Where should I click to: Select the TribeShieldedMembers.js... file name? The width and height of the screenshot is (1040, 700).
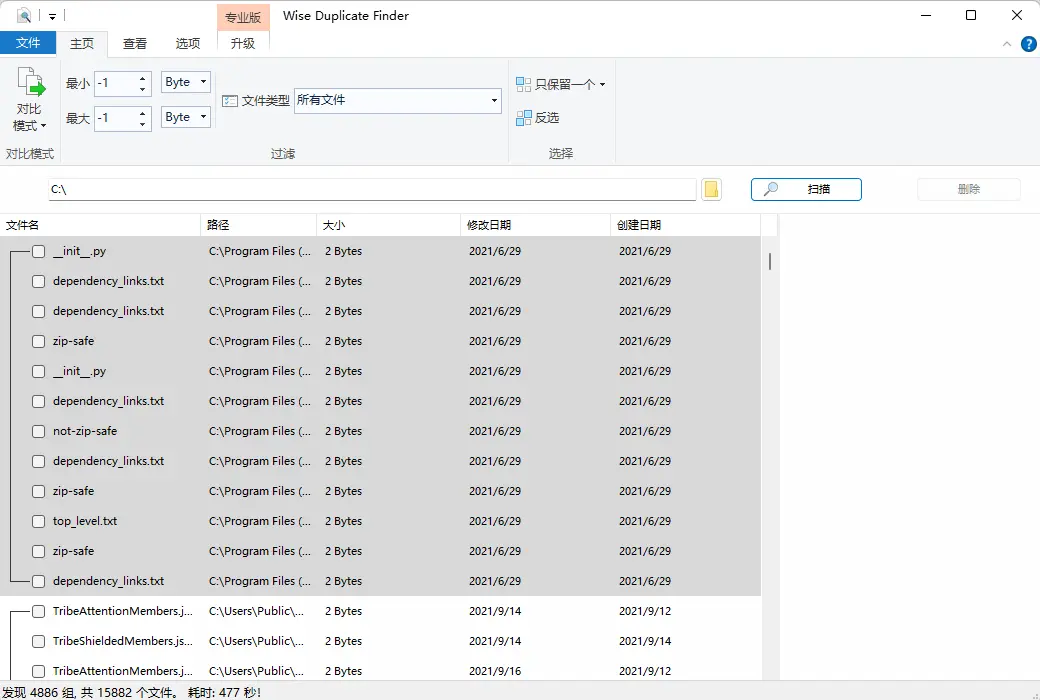click(123, 641)
